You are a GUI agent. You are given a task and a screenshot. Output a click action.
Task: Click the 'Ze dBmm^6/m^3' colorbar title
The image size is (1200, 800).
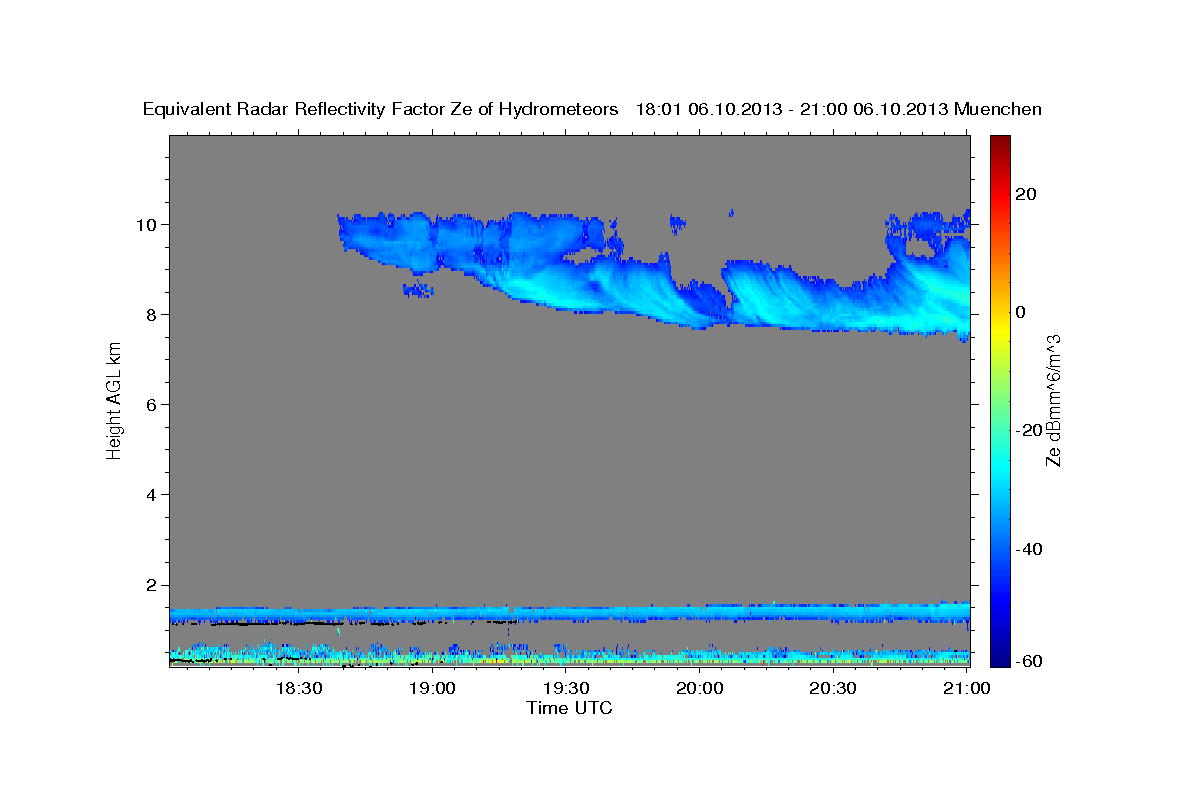pos(1053,400)
